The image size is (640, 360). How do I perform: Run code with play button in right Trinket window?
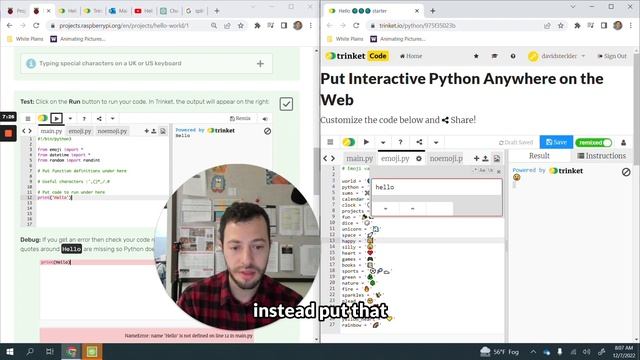(366, 142)
